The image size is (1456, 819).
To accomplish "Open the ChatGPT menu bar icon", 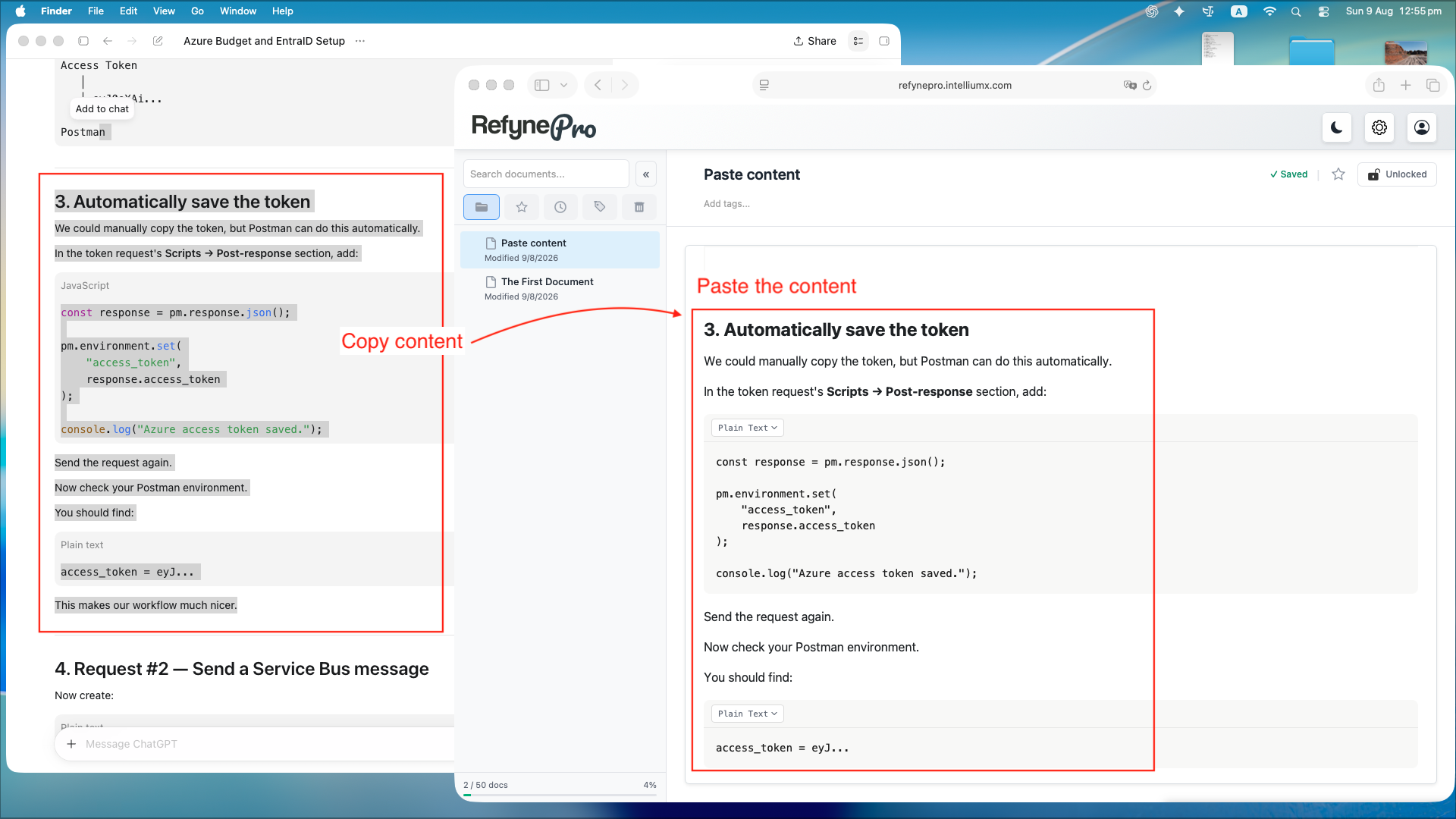I will 1152,11.
